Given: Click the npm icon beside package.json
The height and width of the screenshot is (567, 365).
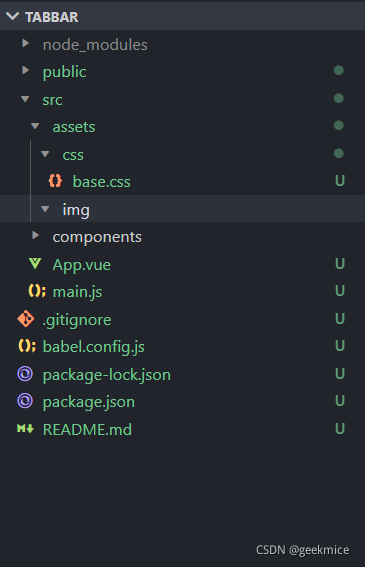Looking at the screenshot, I should [25, 401].
